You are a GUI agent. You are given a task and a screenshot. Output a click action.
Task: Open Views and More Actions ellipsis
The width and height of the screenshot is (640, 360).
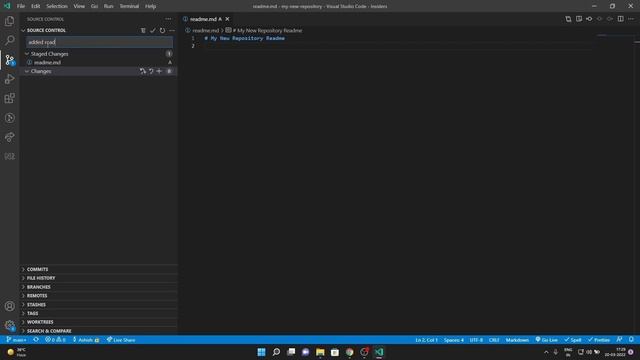click(x=168, y=19)
